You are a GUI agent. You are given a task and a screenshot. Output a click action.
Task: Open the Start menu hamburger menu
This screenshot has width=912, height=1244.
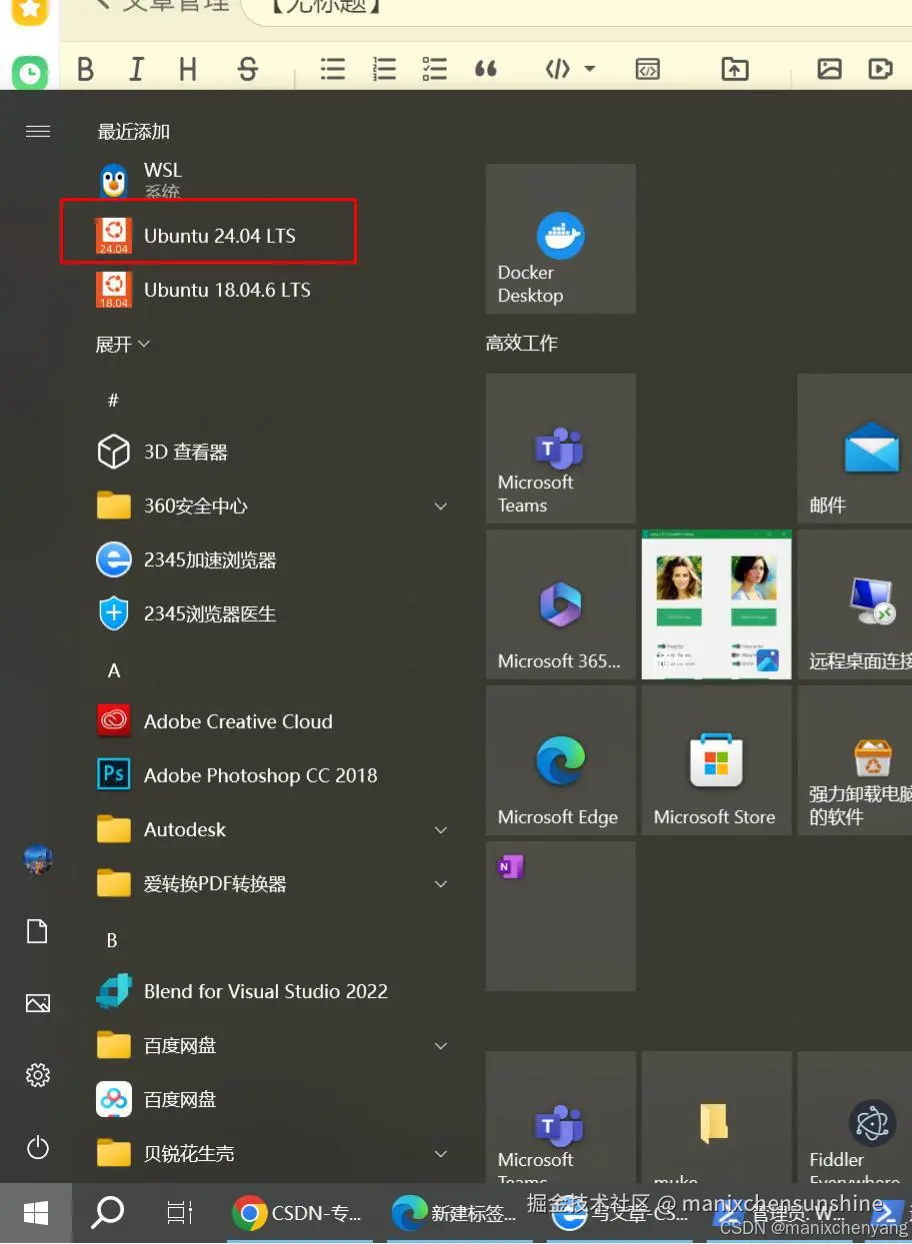pos(37,131)
